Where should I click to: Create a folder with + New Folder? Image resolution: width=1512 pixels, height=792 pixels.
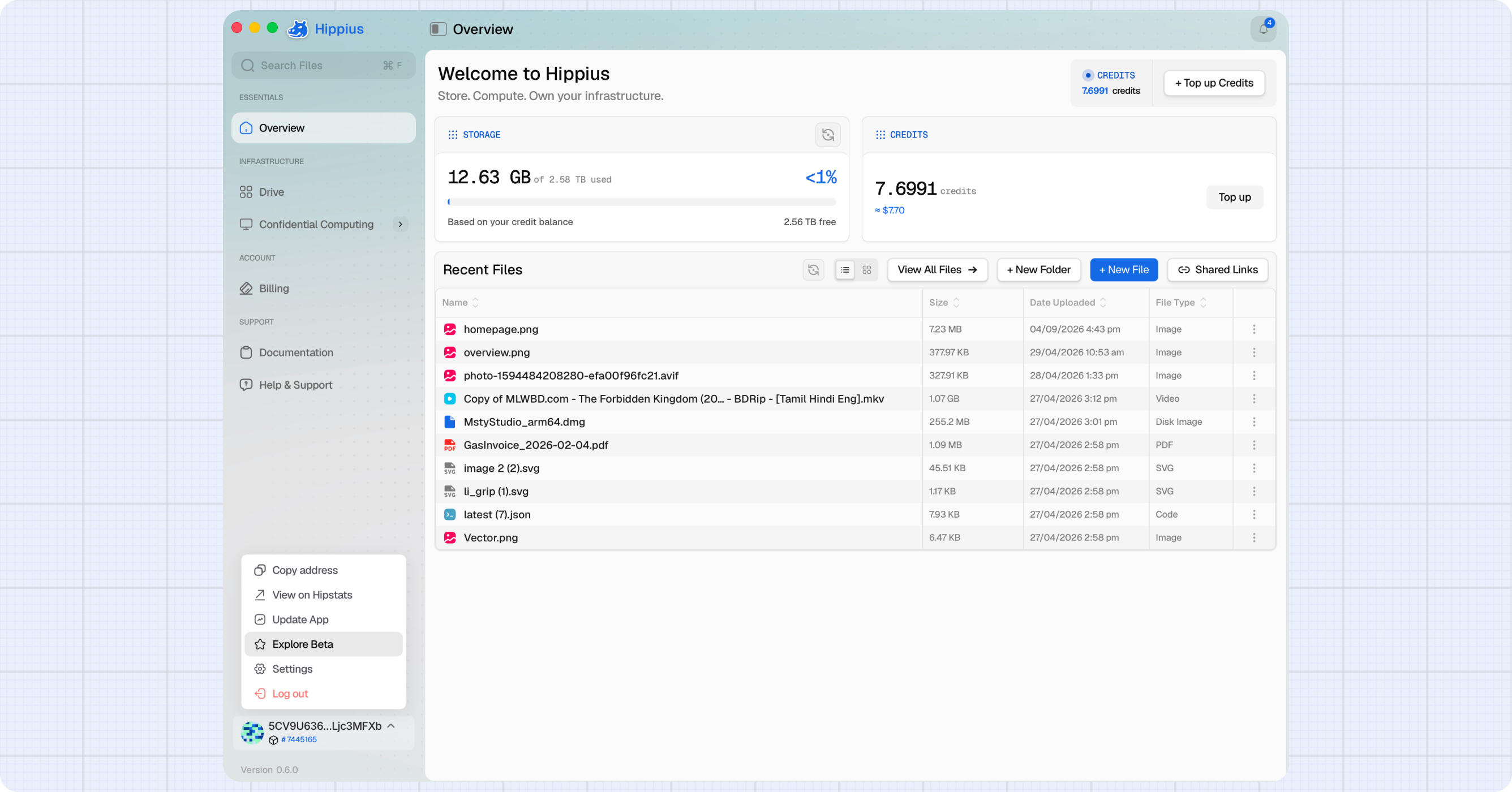click(1038, 270)
